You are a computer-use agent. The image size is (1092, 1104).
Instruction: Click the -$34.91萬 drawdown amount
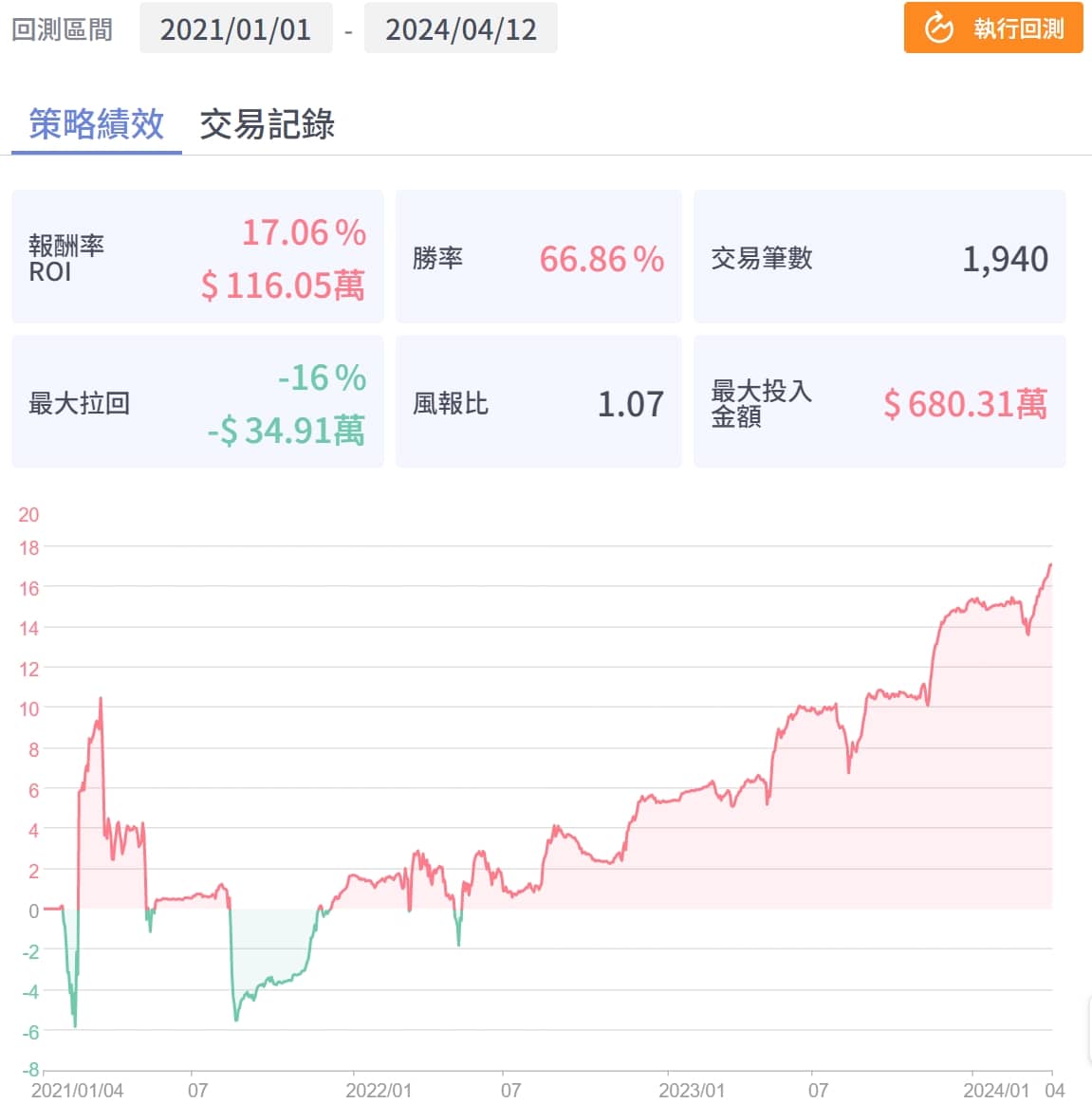click(x=286, y=431)
